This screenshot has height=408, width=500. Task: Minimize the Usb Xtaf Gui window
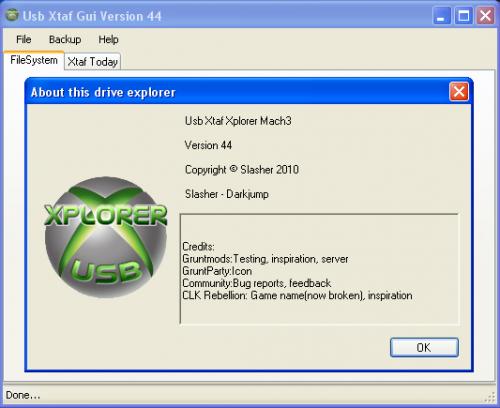[x=441, y=15]
